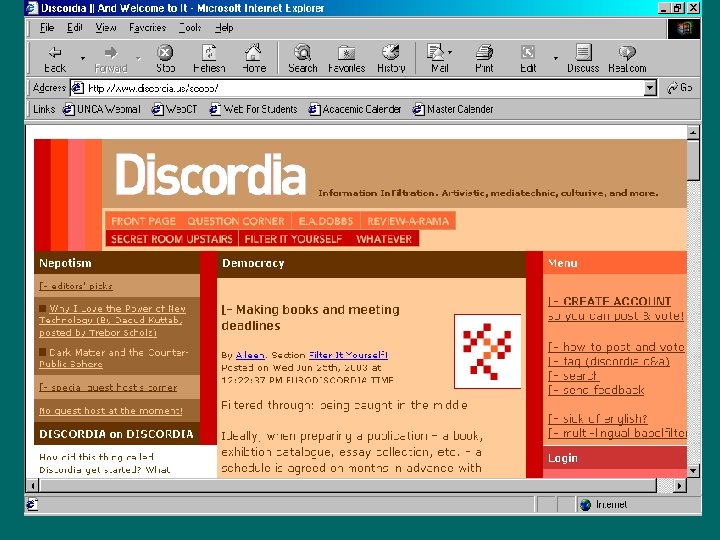720x540 pixels.
Task: Open the sick of english? link
Action: pyautogui.click(x=598, y=419)
